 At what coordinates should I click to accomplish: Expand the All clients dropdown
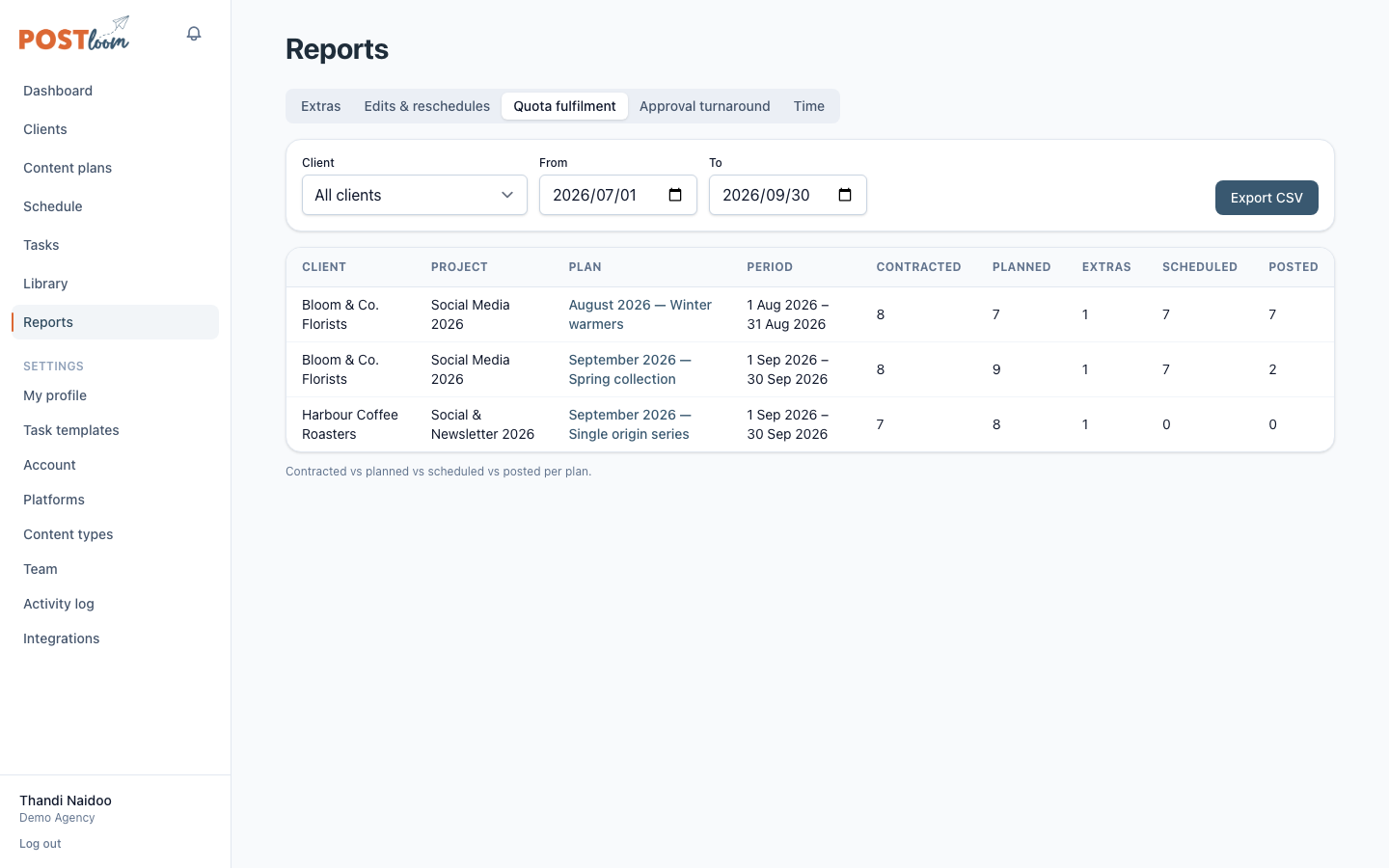click(x=415, y=195)
